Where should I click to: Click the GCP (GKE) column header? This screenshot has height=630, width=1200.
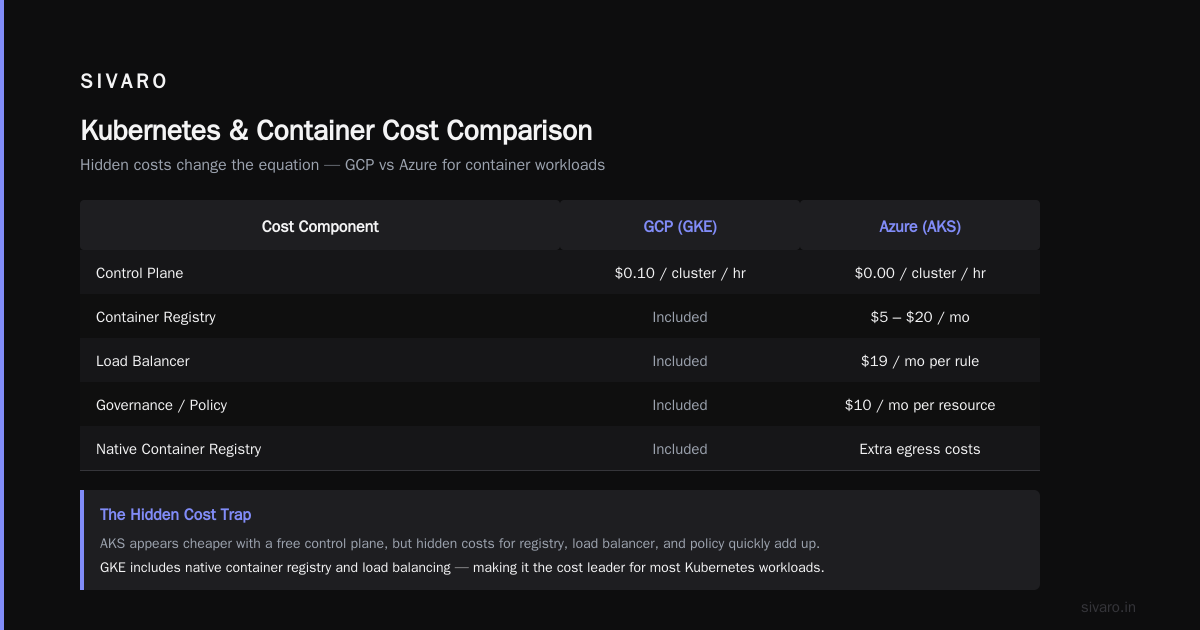coord(680,227)
